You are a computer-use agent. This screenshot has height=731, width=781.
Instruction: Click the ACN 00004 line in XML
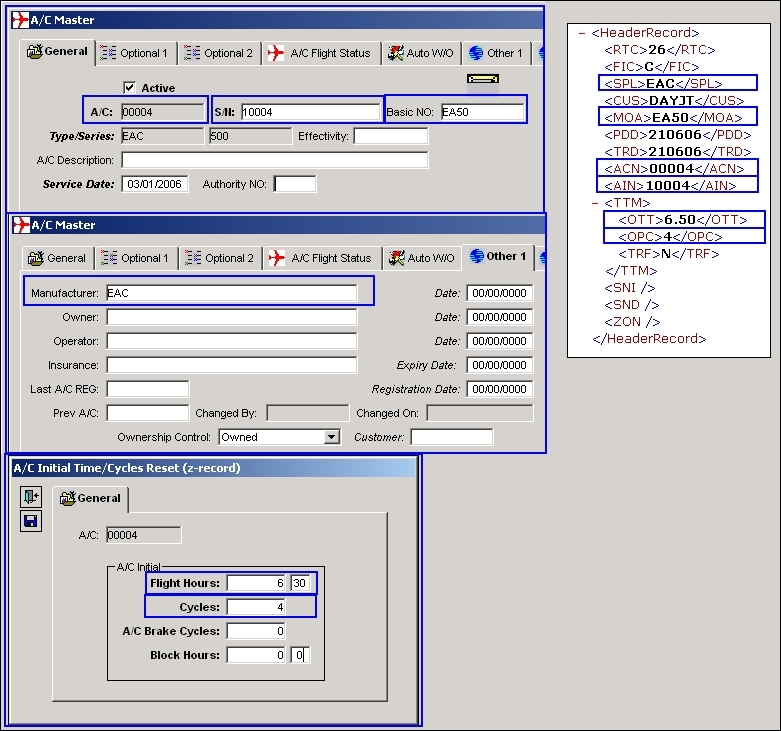point(674,169)
